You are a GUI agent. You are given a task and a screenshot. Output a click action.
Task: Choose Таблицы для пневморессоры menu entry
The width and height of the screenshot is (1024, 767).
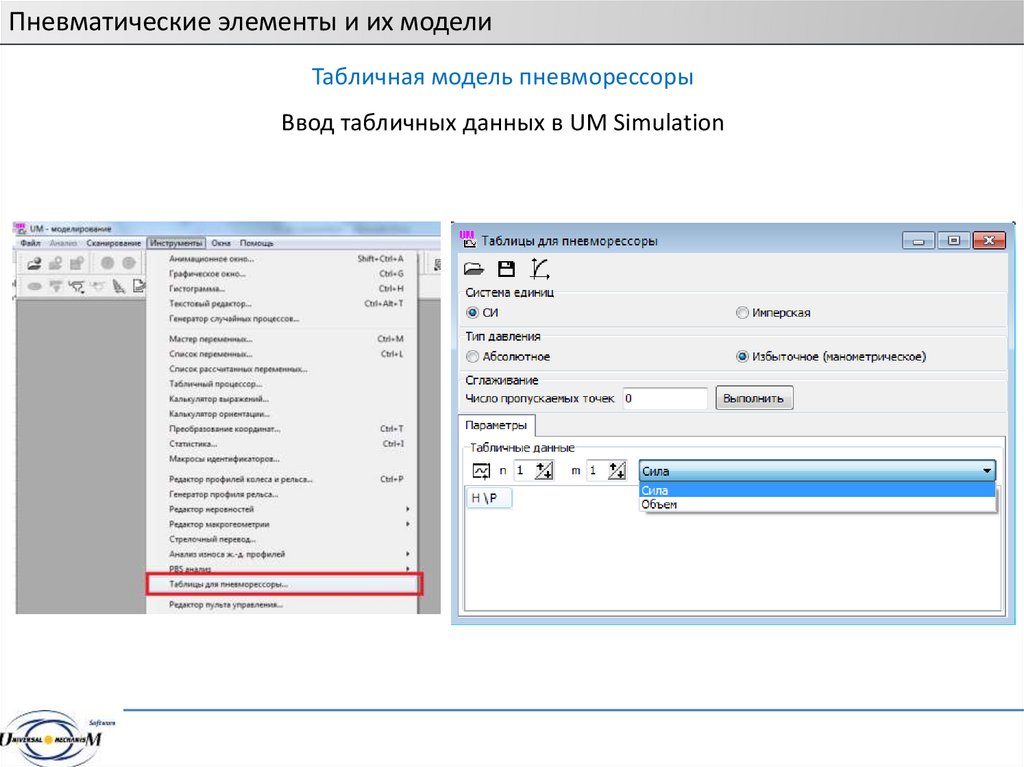[x=228, y=584]
